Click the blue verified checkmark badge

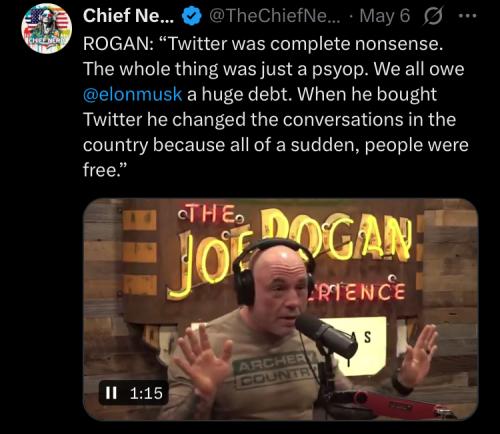tap(191, 17)
